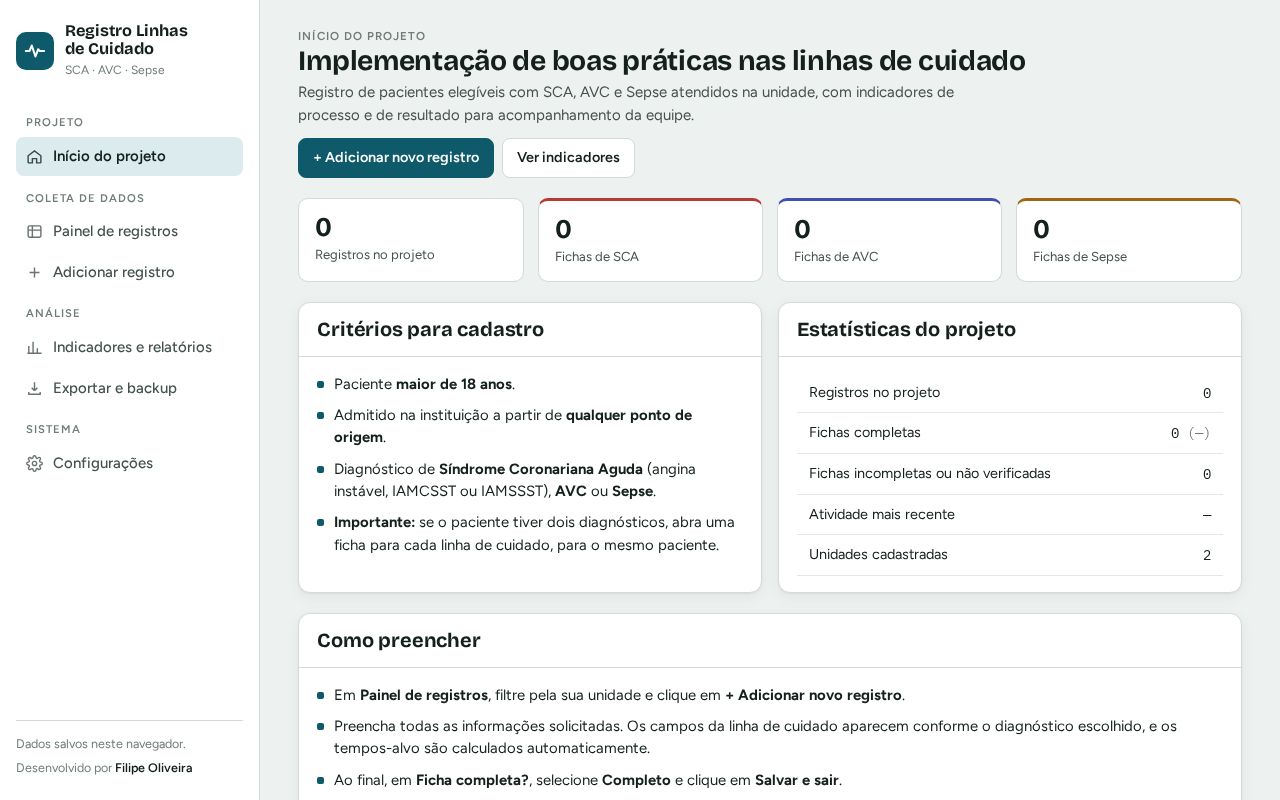The width and height of the screenshot is (1280, 800).
Task: Open Exportar e backup page
Action: pos(129,389)
